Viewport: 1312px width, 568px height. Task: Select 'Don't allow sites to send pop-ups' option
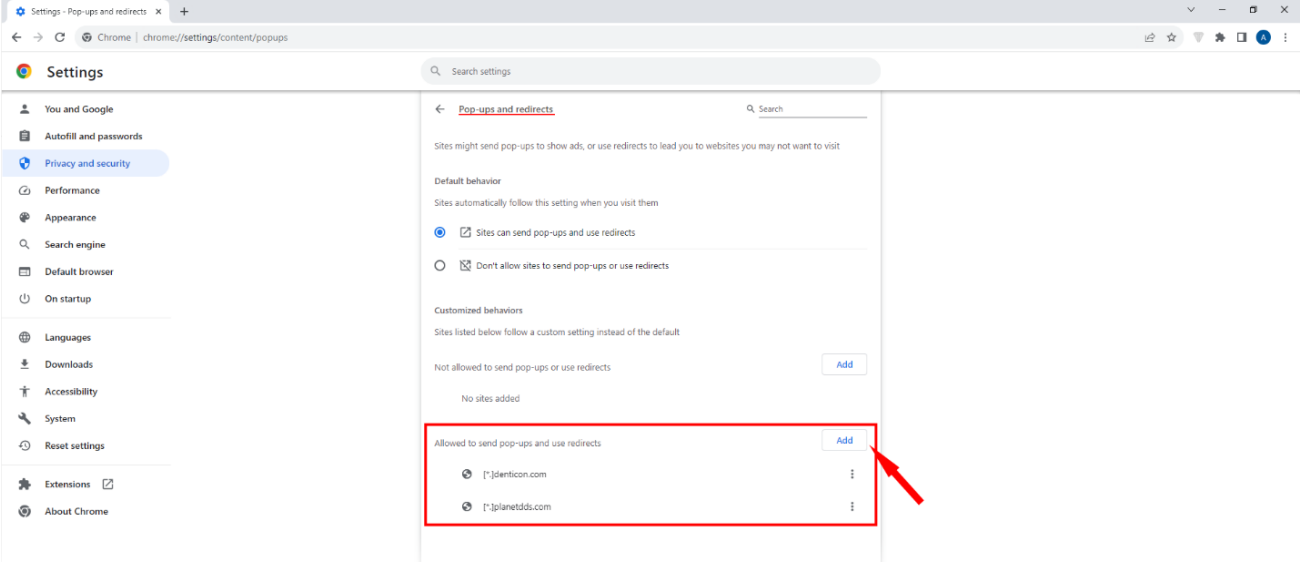click(440, 266)
